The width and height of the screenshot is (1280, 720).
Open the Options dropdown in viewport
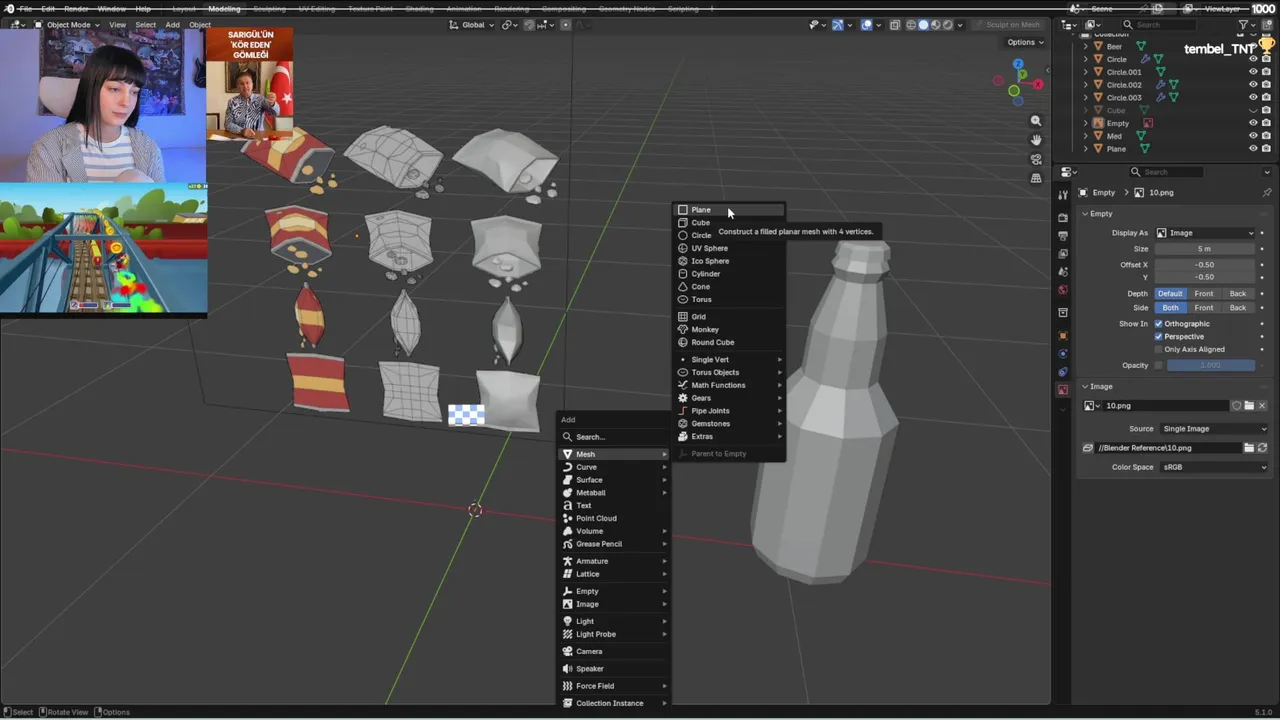[x=1025, y=42]
